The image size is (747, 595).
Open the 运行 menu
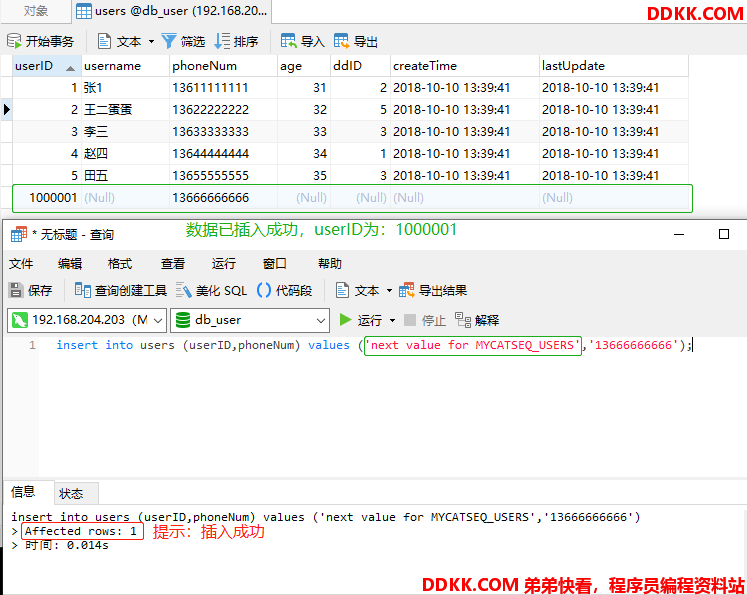pyautogui.click(x=224, y=263)
